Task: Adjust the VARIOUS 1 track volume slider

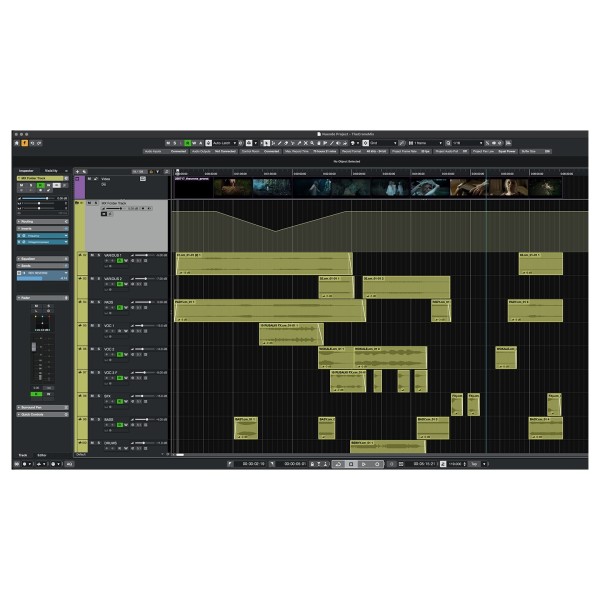Action: point(143,255)
